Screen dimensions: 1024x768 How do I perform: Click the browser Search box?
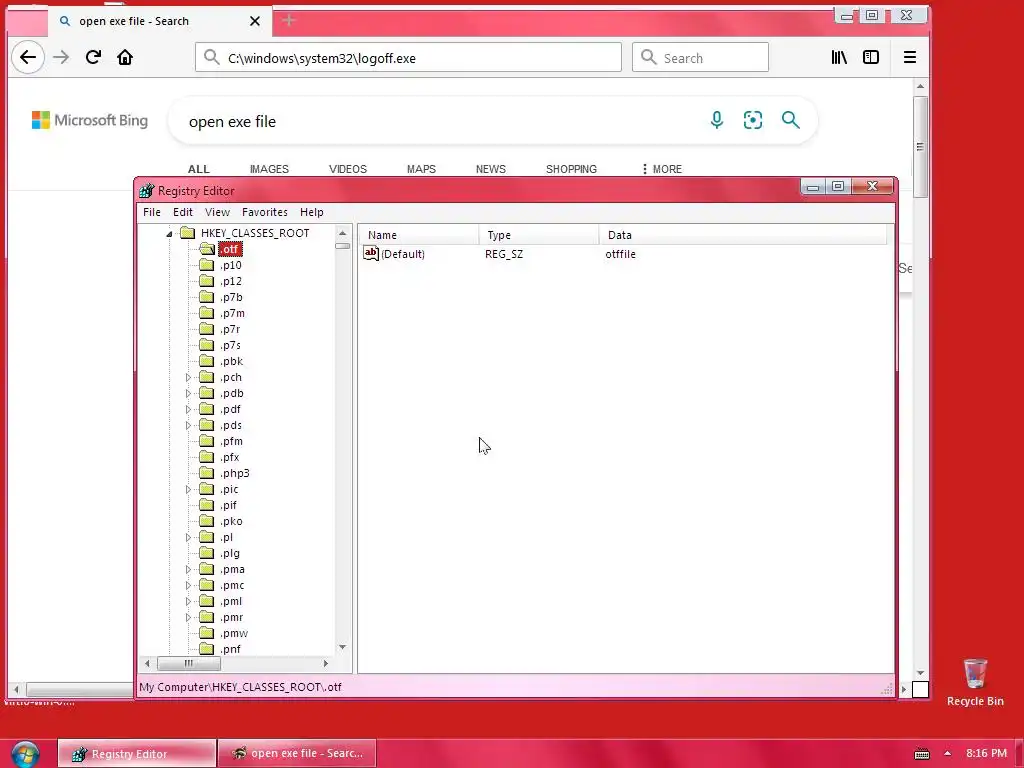click(x=700, y=57)
